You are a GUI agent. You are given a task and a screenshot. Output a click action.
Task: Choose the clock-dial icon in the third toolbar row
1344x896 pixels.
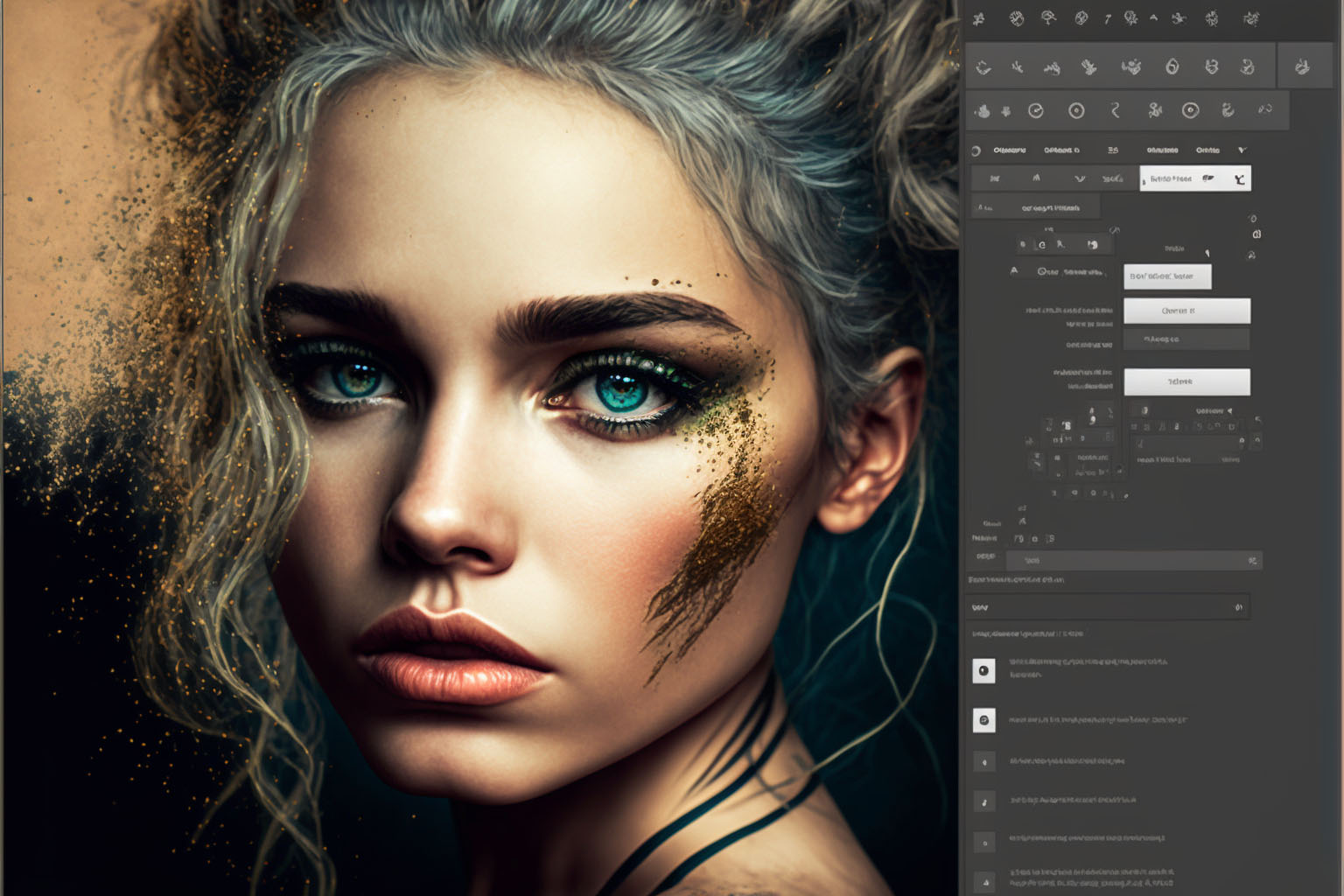point(1036,110)
